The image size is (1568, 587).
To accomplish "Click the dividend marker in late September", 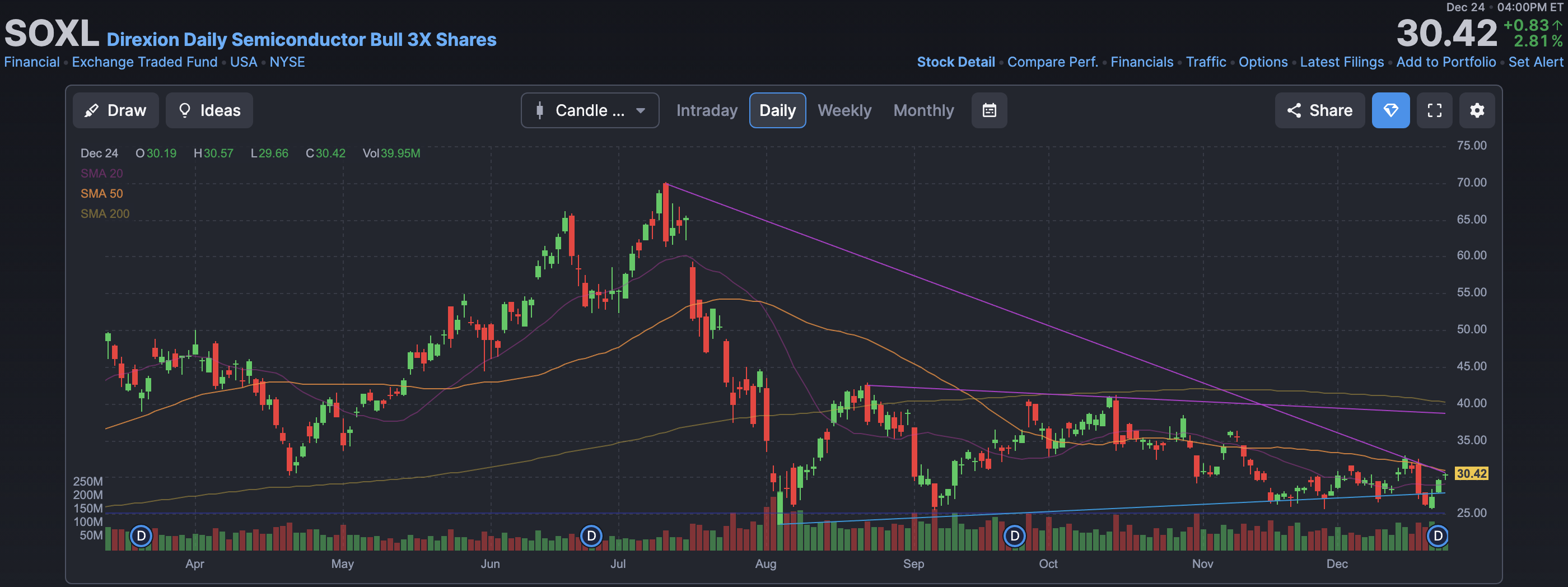I will (x=1014, y=536).
